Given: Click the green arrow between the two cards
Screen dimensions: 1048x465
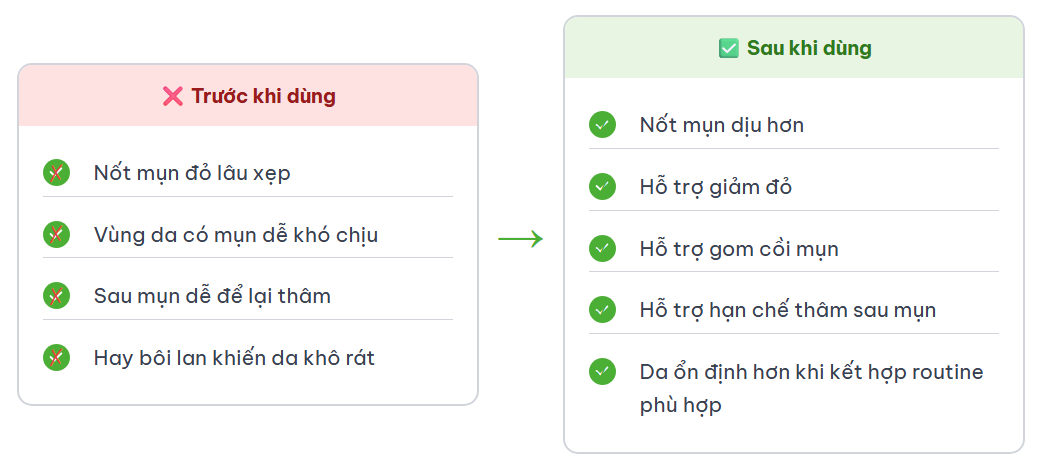Looking at the screenshot, I should (x=521, y=239).
